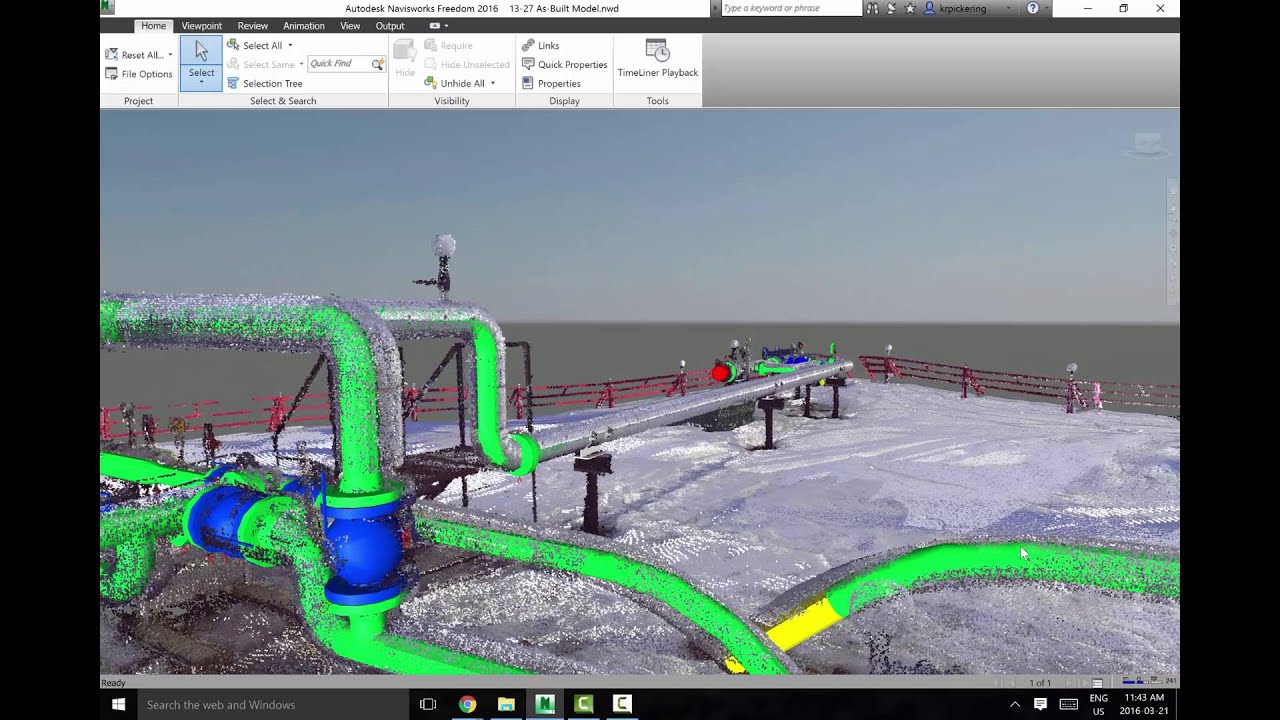1280x720 pixels.
Task: Open the sheet browser icon in status bar
Action: (1097, 683)
